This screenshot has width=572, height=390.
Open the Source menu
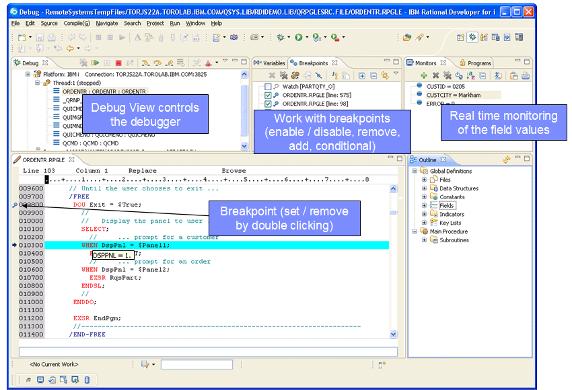(49, 23)
